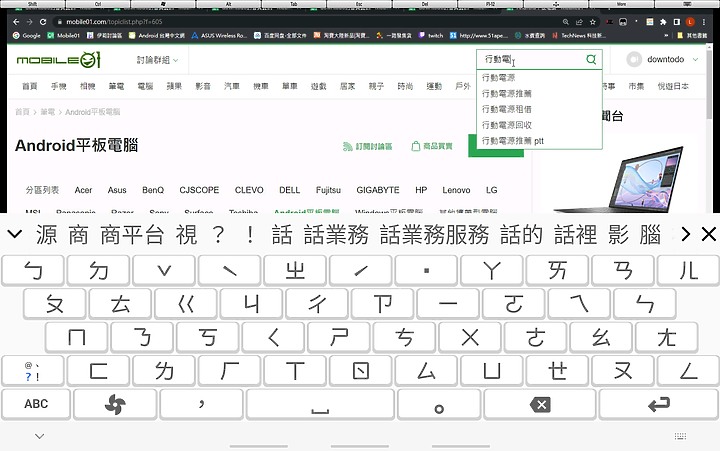Expand the downtodo account dropdown
The width and height of the screenshot is (720, 451).
click(695, 59)
